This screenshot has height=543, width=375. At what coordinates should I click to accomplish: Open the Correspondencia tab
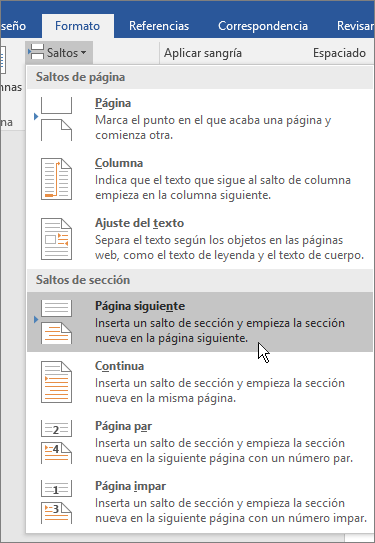click(x=263, y=26)
